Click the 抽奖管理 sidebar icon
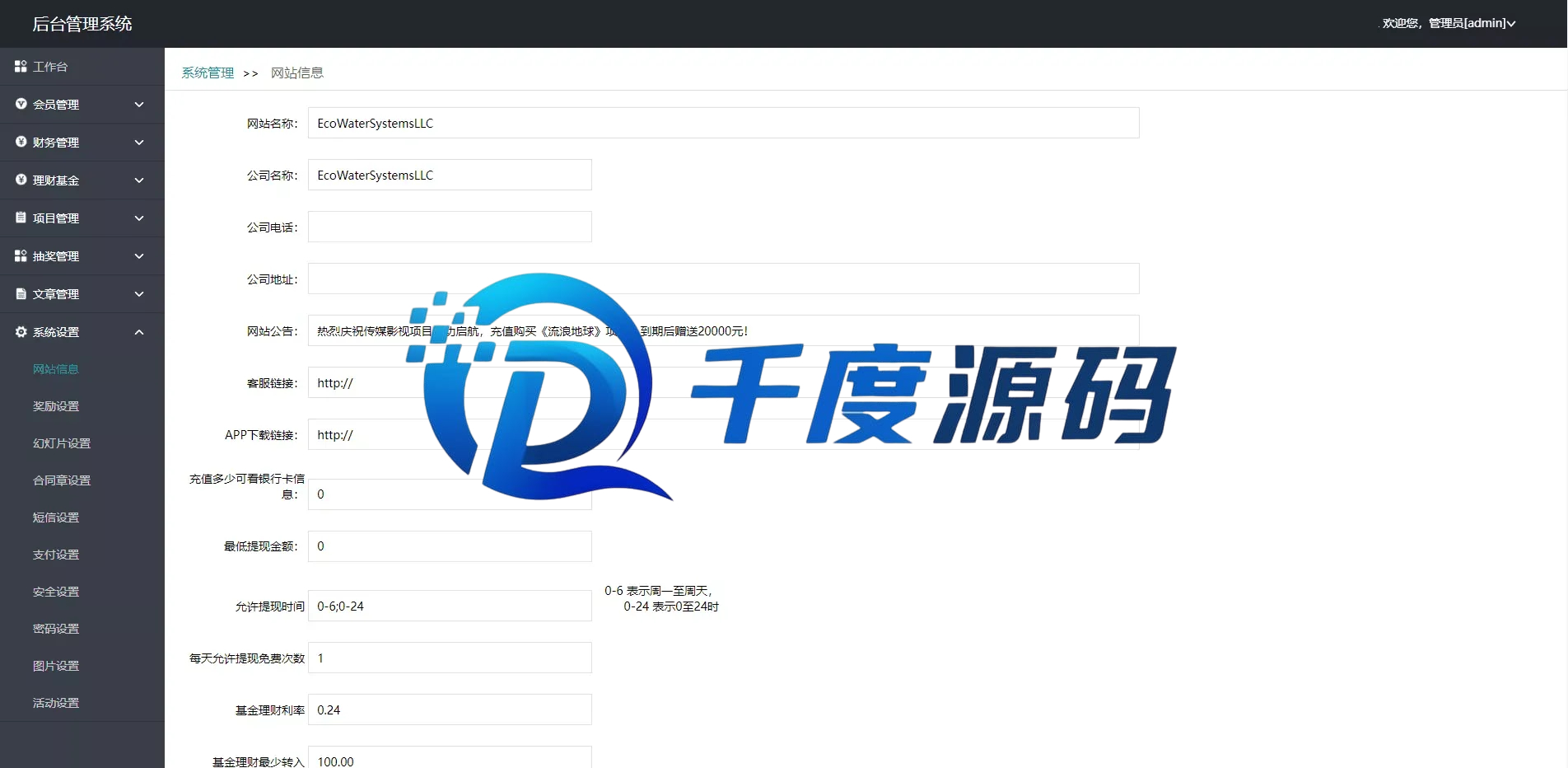Image resolution: width=1568 pixels, height=768 pixels. coord(21,255)
